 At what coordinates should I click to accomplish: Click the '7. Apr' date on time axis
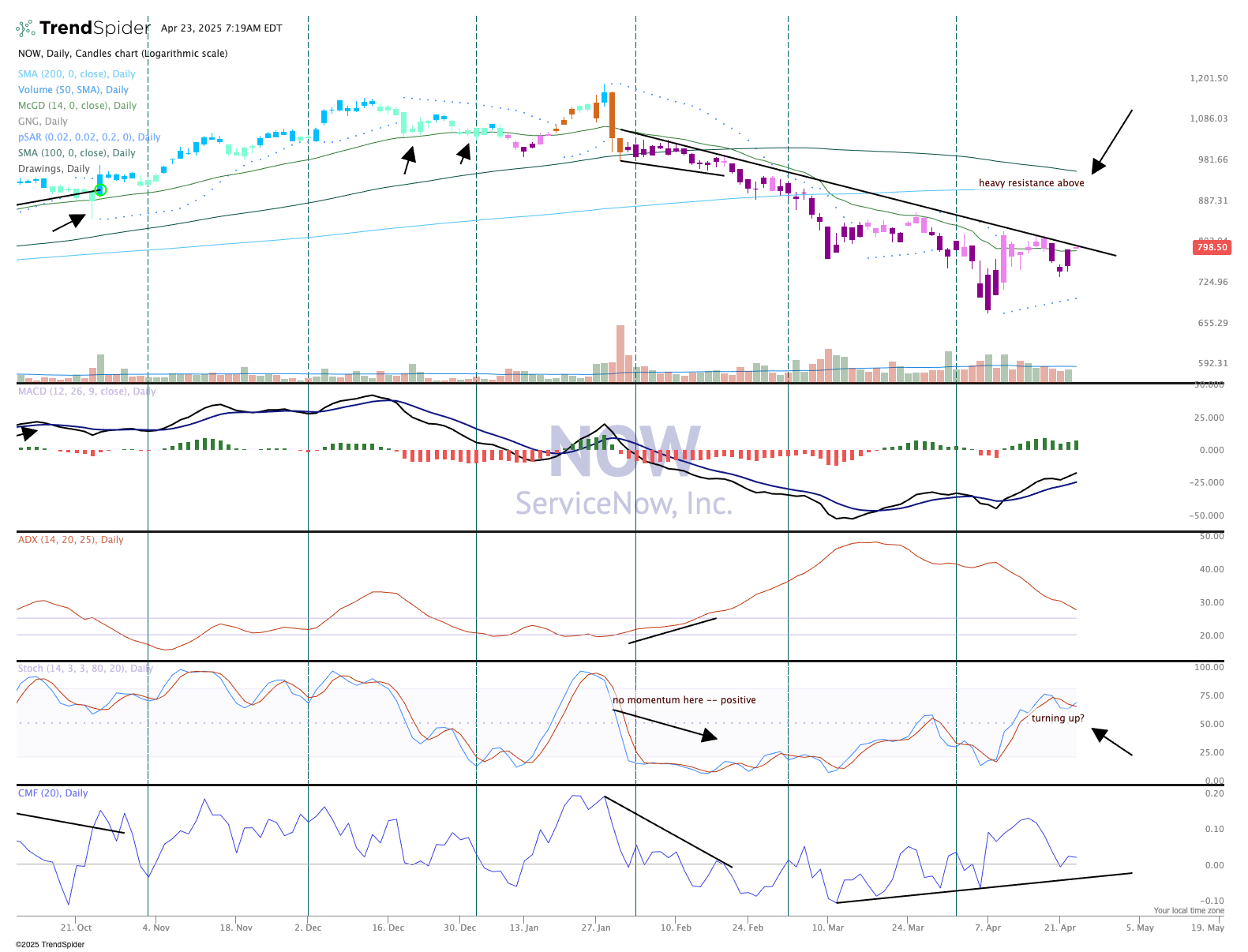(x=988, y=928)
